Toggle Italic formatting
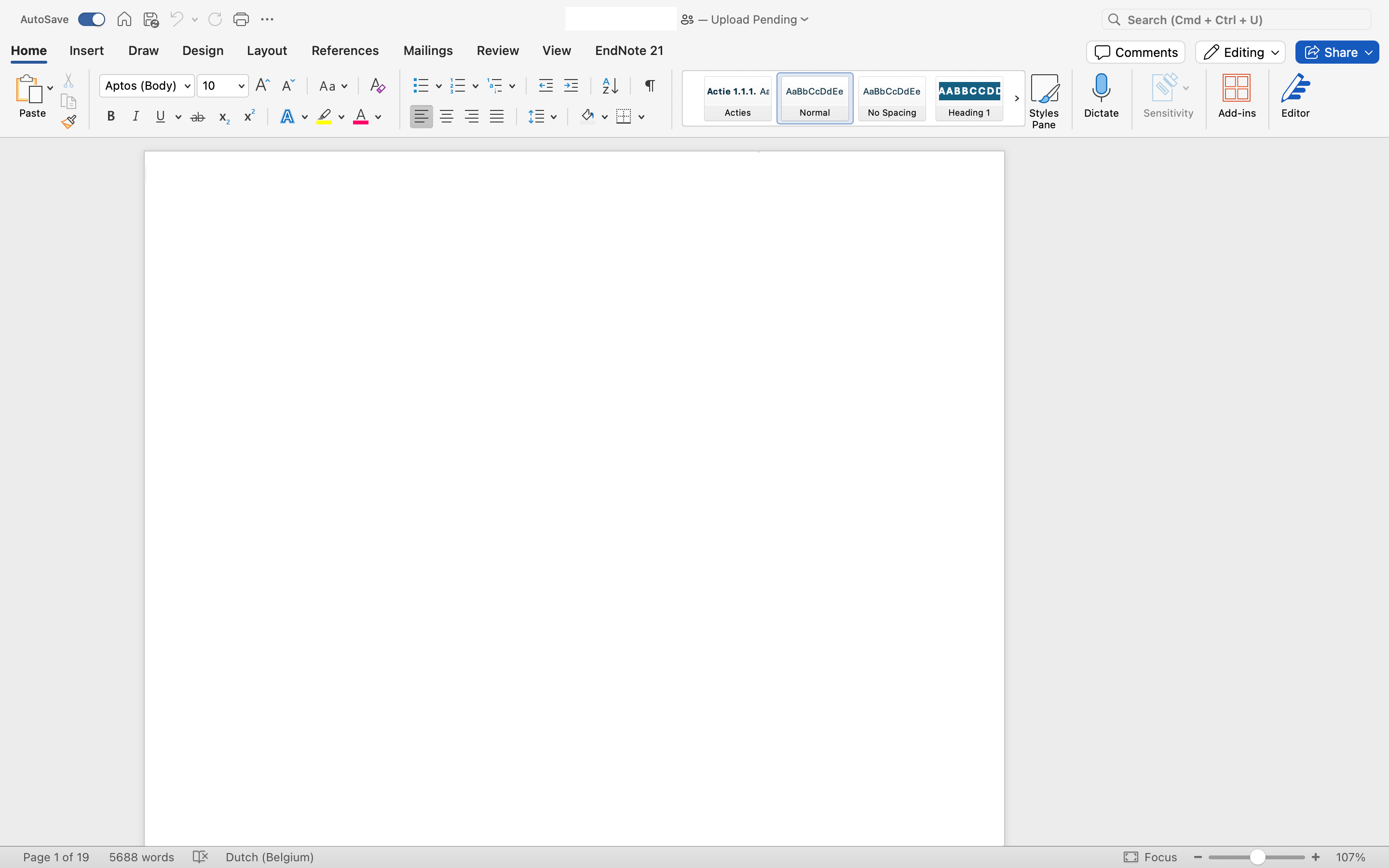The image size is (1389, 868). pos(136,117)
